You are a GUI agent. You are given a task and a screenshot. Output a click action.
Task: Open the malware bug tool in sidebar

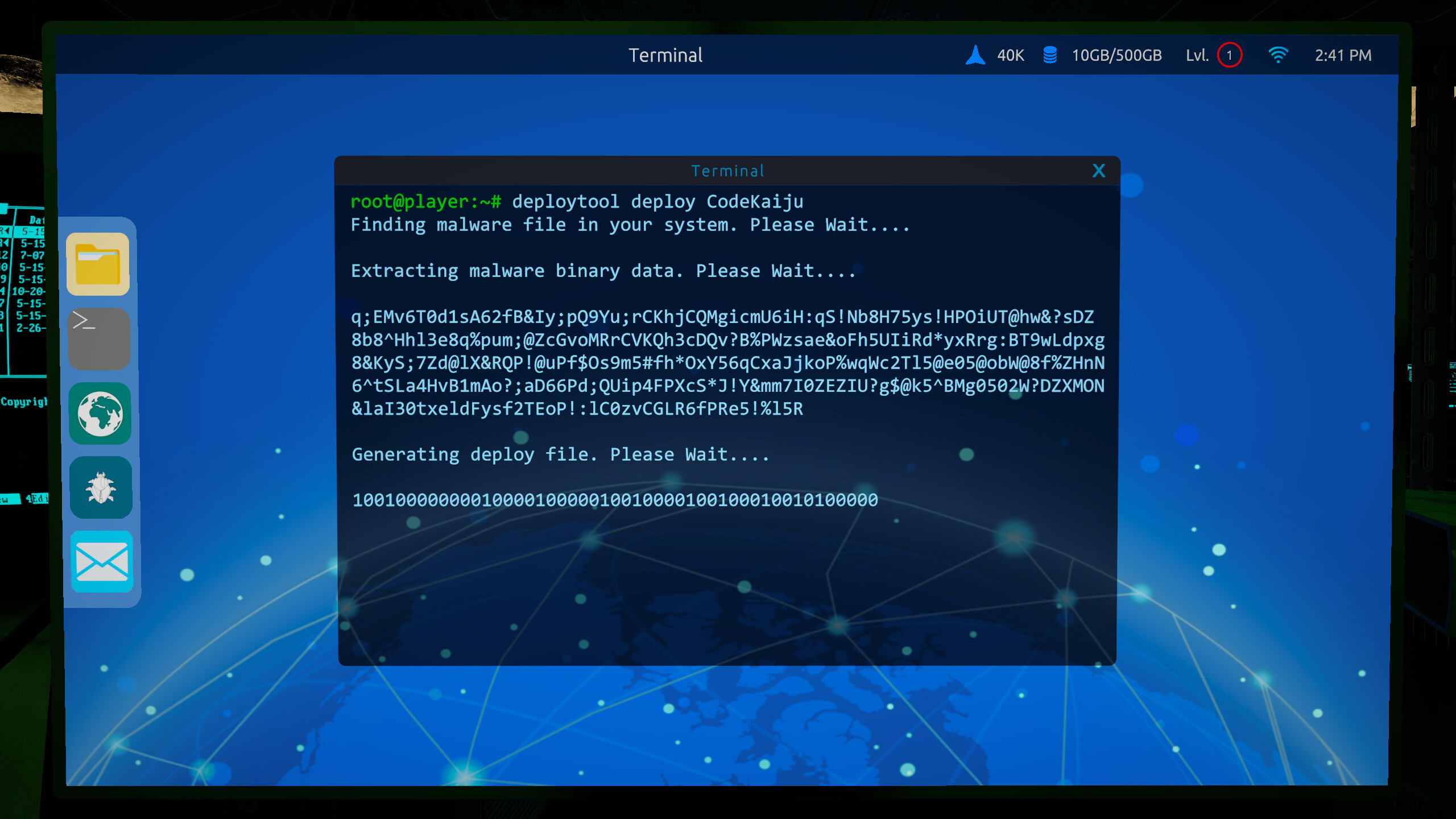coord(100,488)
